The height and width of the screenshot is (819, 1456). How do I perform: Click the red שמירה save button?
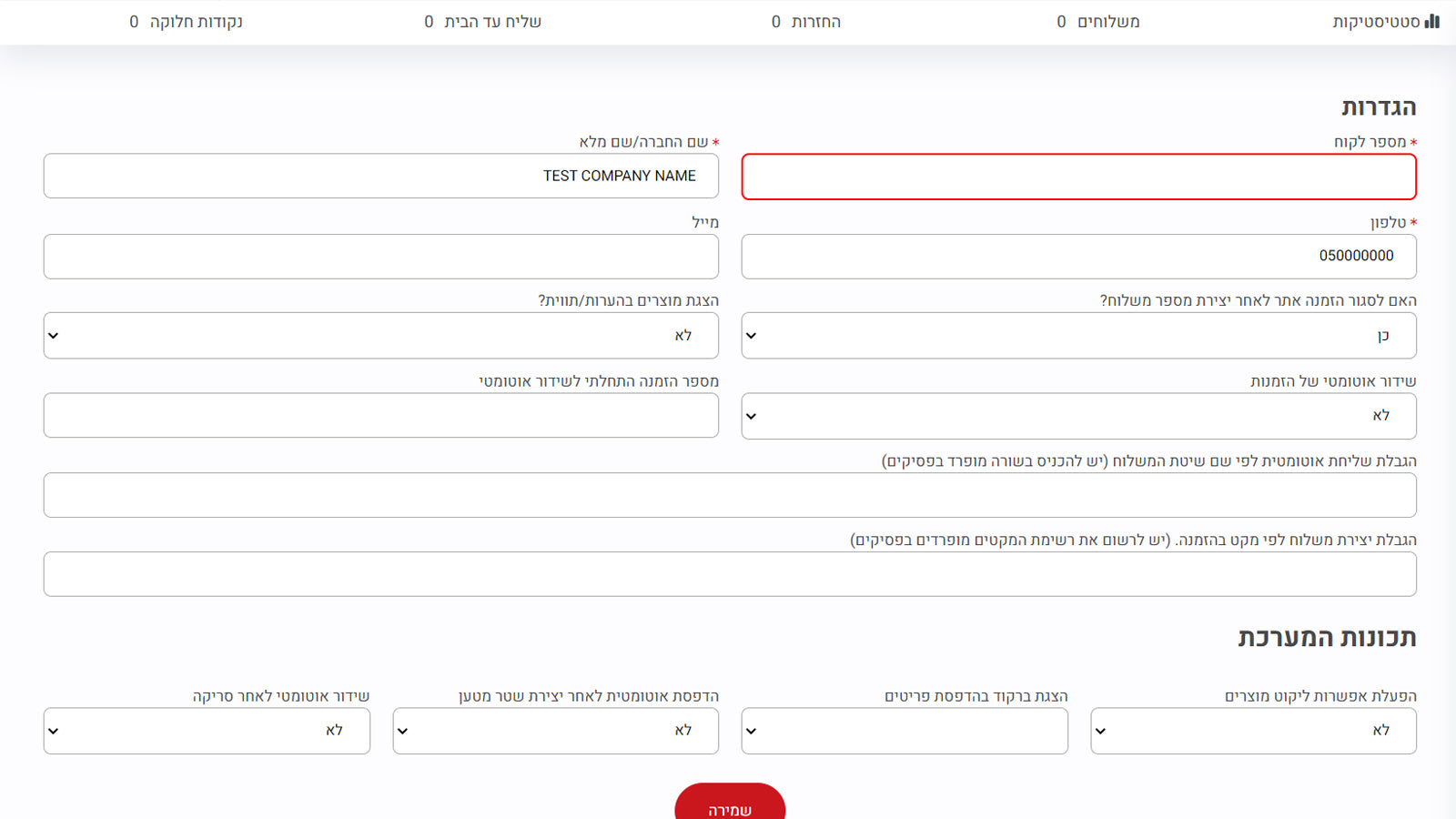coord(730,803)
